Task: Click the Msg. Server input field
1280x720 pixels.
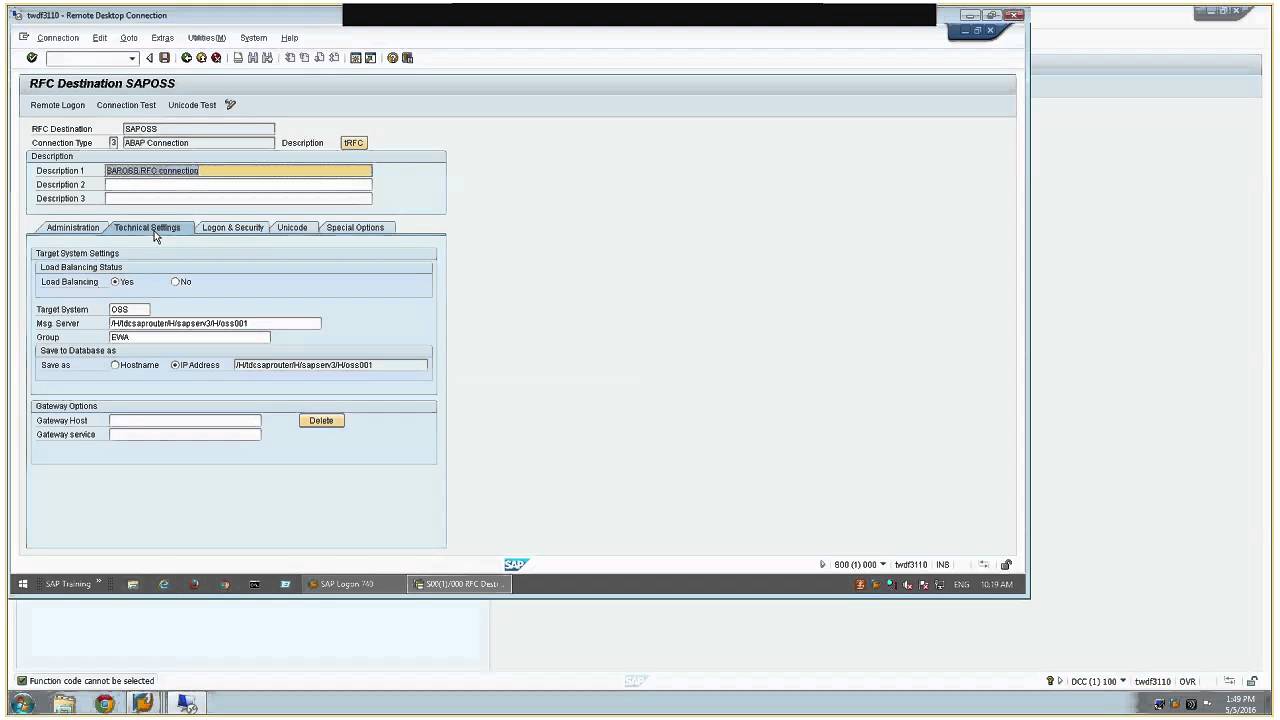Action: 215,324
